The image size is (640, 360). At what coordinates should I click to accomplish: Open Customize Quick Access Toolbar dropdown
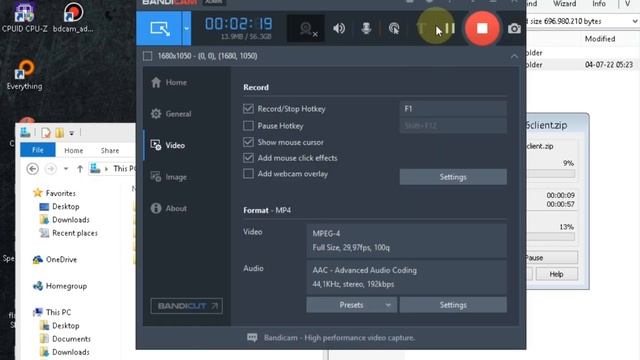(x=71, y=133)
